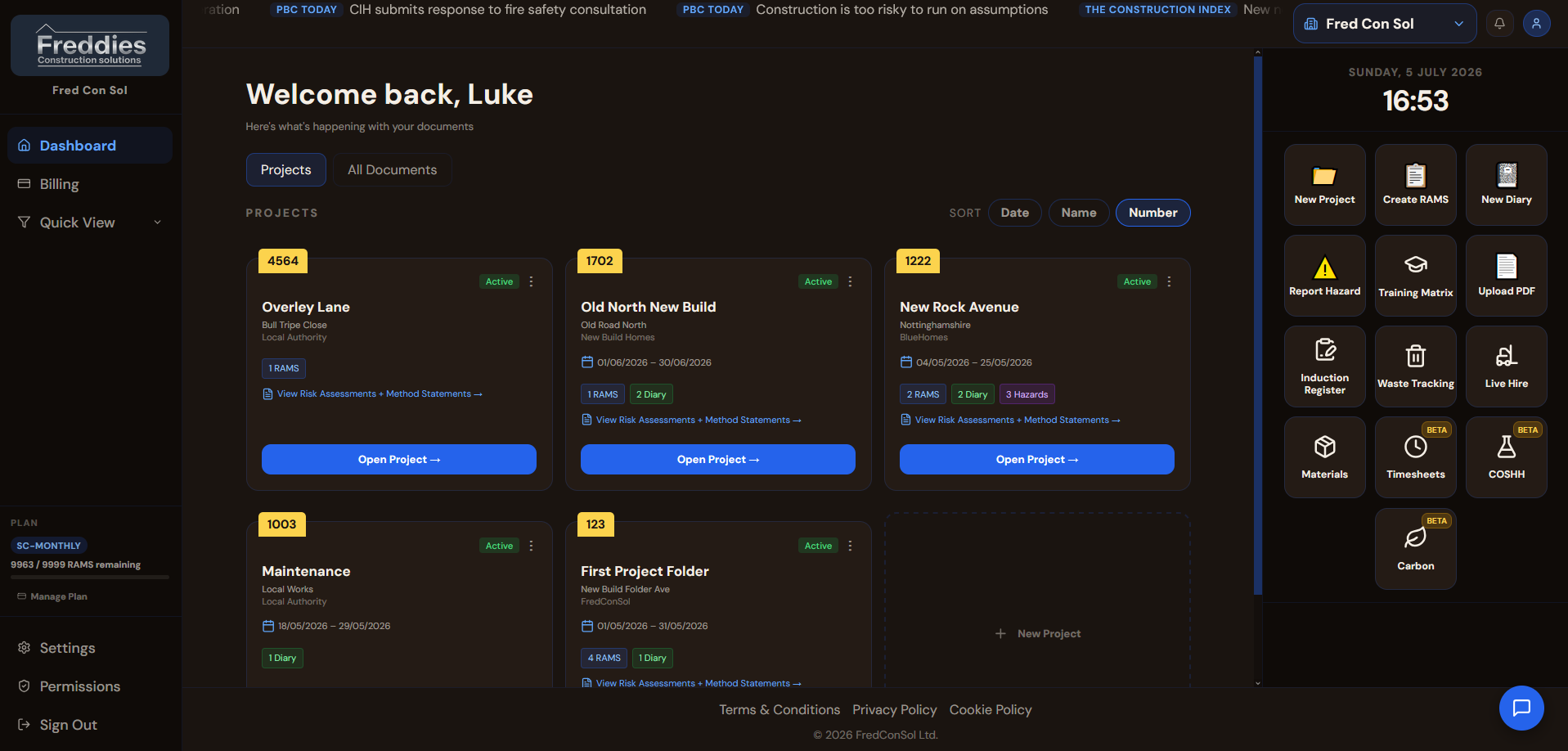Screen dimensions: 1568x751
Task: Click the SC-MONTHLY plan badge
Action: pos(49,546)
